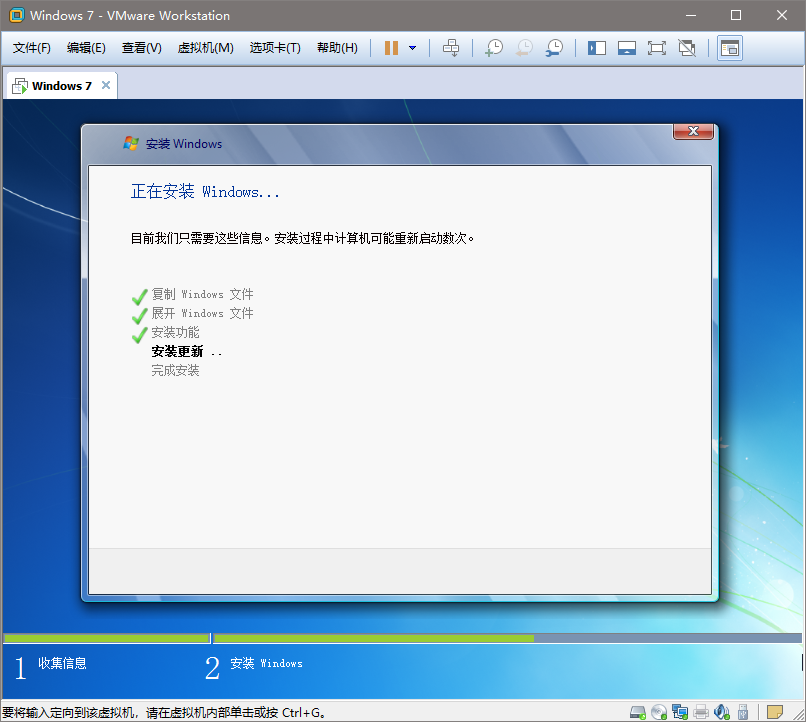Click the USB controller status icon

coord(743,712)
